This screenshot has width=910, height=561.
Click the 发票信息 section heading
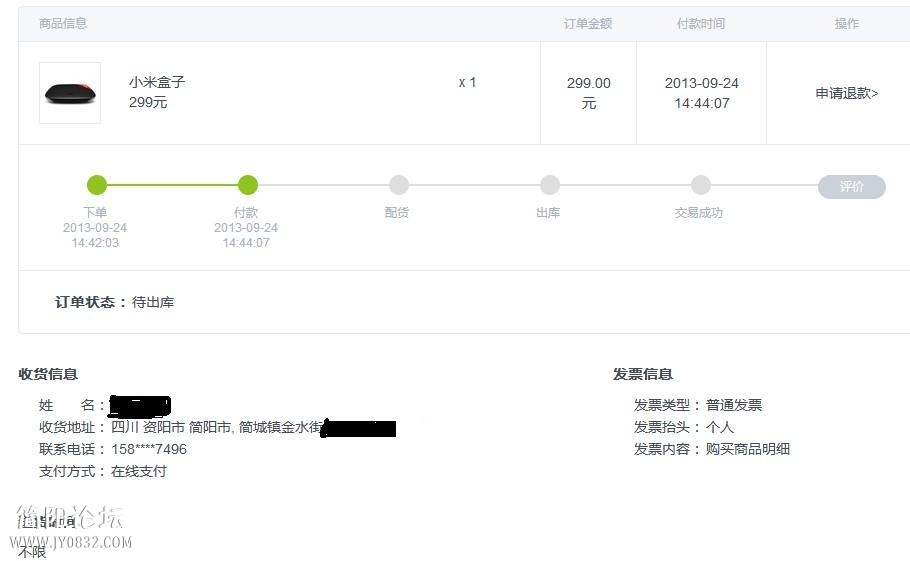643,374
